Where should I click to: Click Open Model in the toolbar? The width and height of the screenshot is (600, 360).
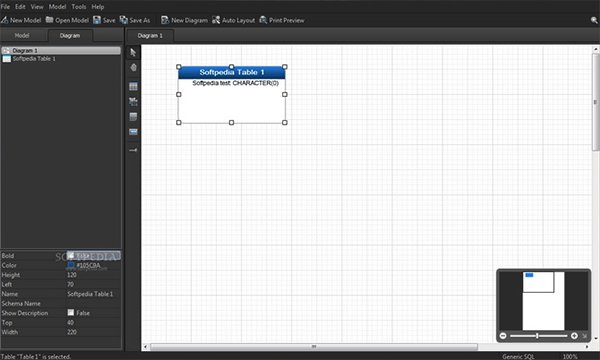67,20
